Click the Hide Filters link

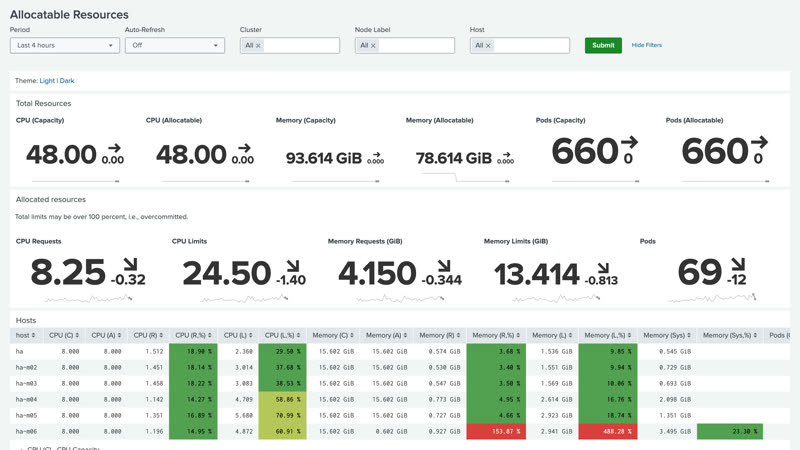click(646, 45)
